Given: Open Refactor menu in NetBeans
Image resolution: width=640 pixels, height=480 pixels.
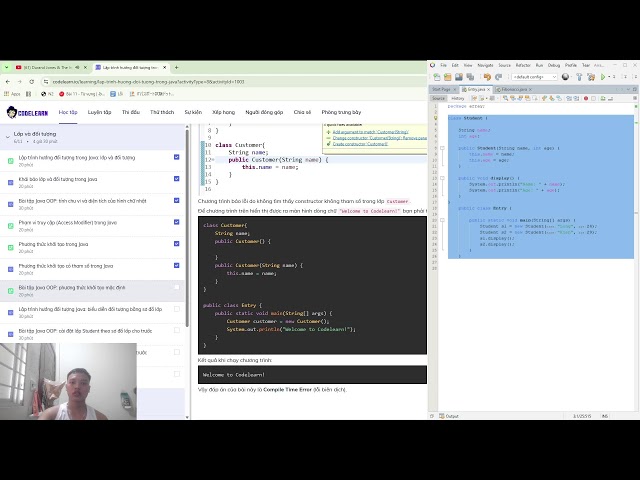Looking at the screenshot, I should tap(523, 65).
